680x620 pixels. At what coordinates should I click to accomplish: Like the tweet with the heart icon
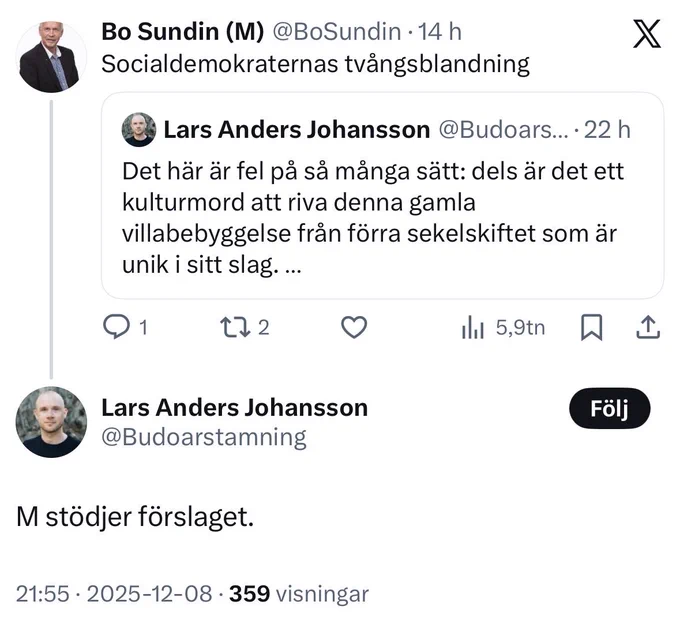click(x=354, y=327)
